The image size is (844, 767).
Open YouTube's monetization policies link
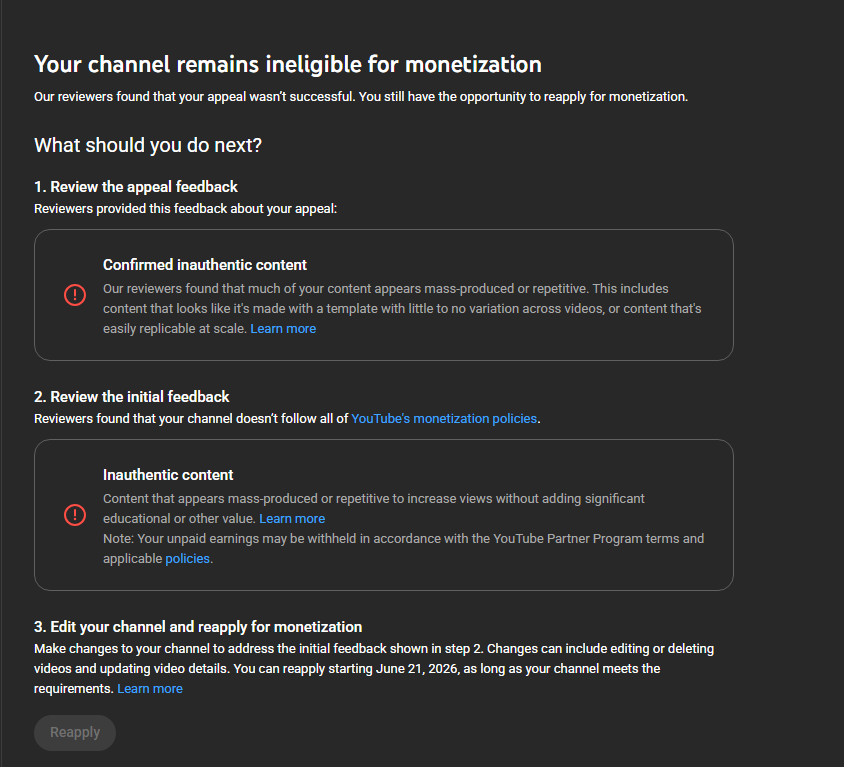click(x=444, y=418)
